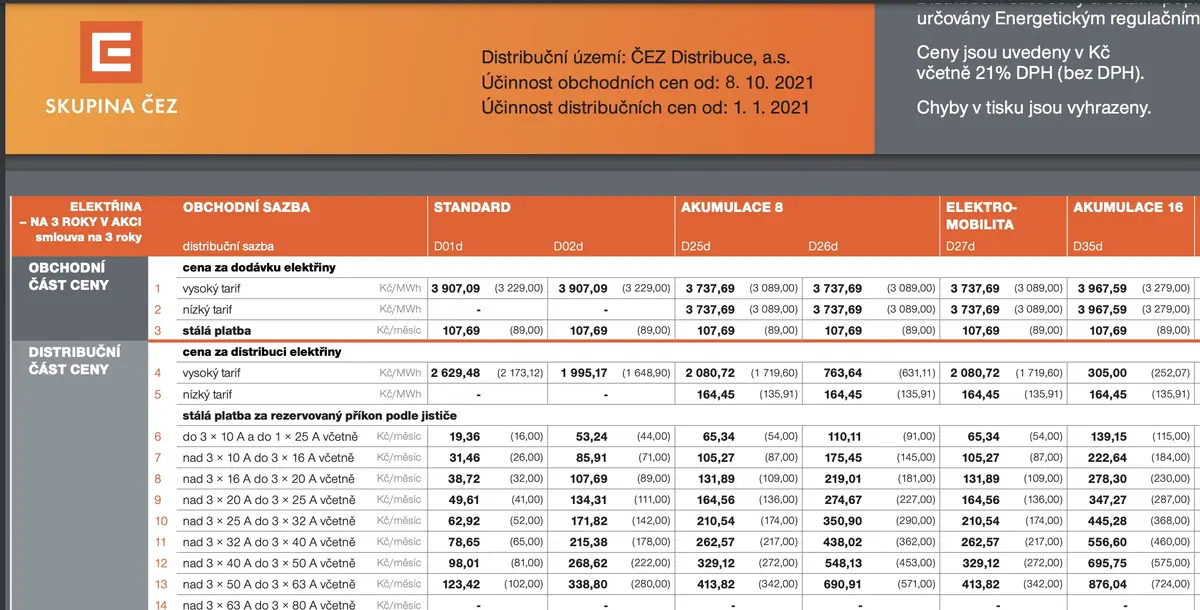
Task: Click 'včetně 21% DPH (bez DPH).' text
Action: point(1030,74)
